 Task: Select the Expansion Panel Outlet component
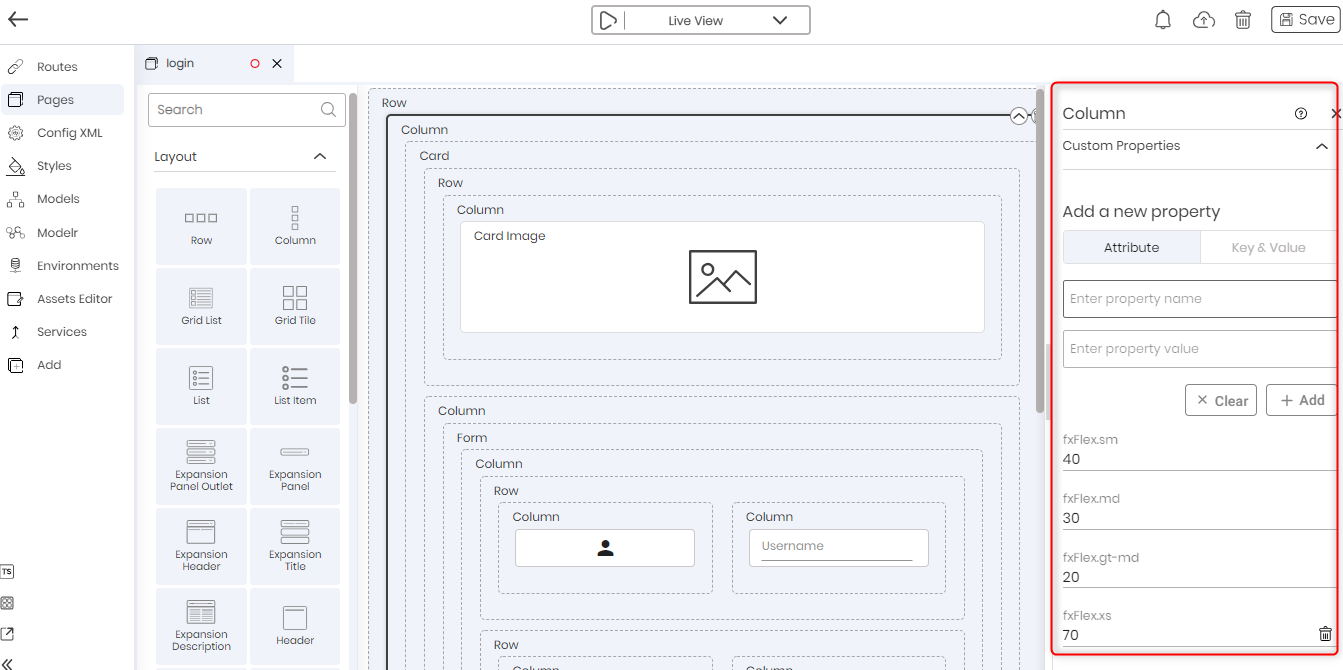[201, 466]
